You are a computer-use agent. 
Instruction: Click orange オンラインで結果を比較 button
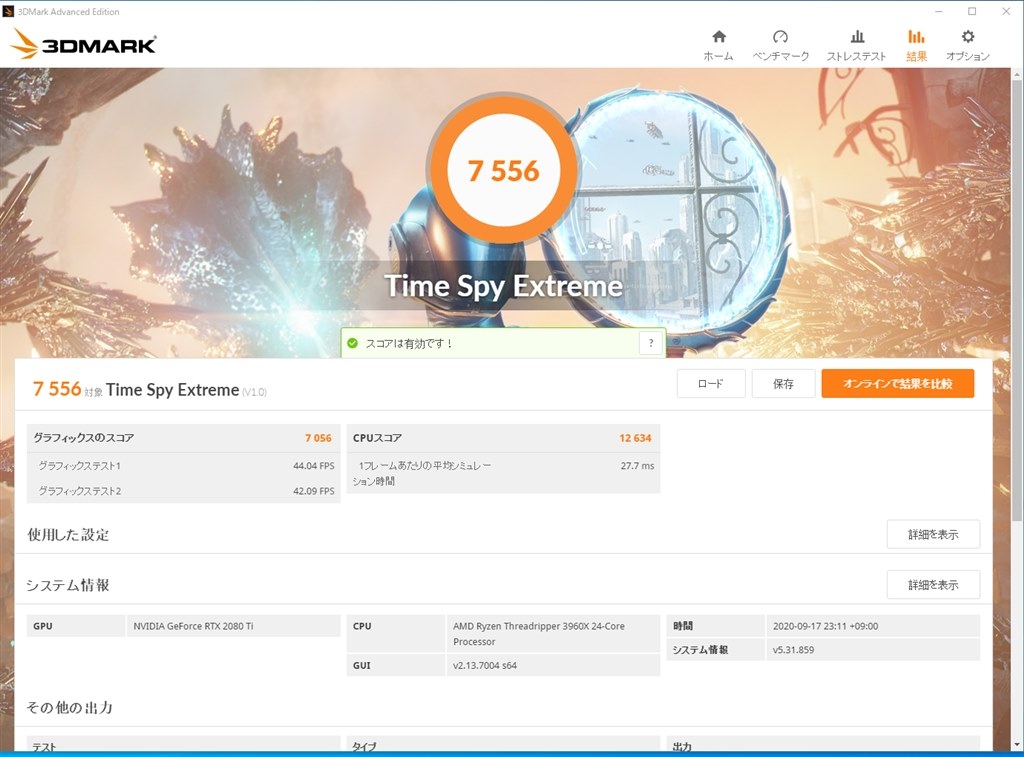coord(897,384)
